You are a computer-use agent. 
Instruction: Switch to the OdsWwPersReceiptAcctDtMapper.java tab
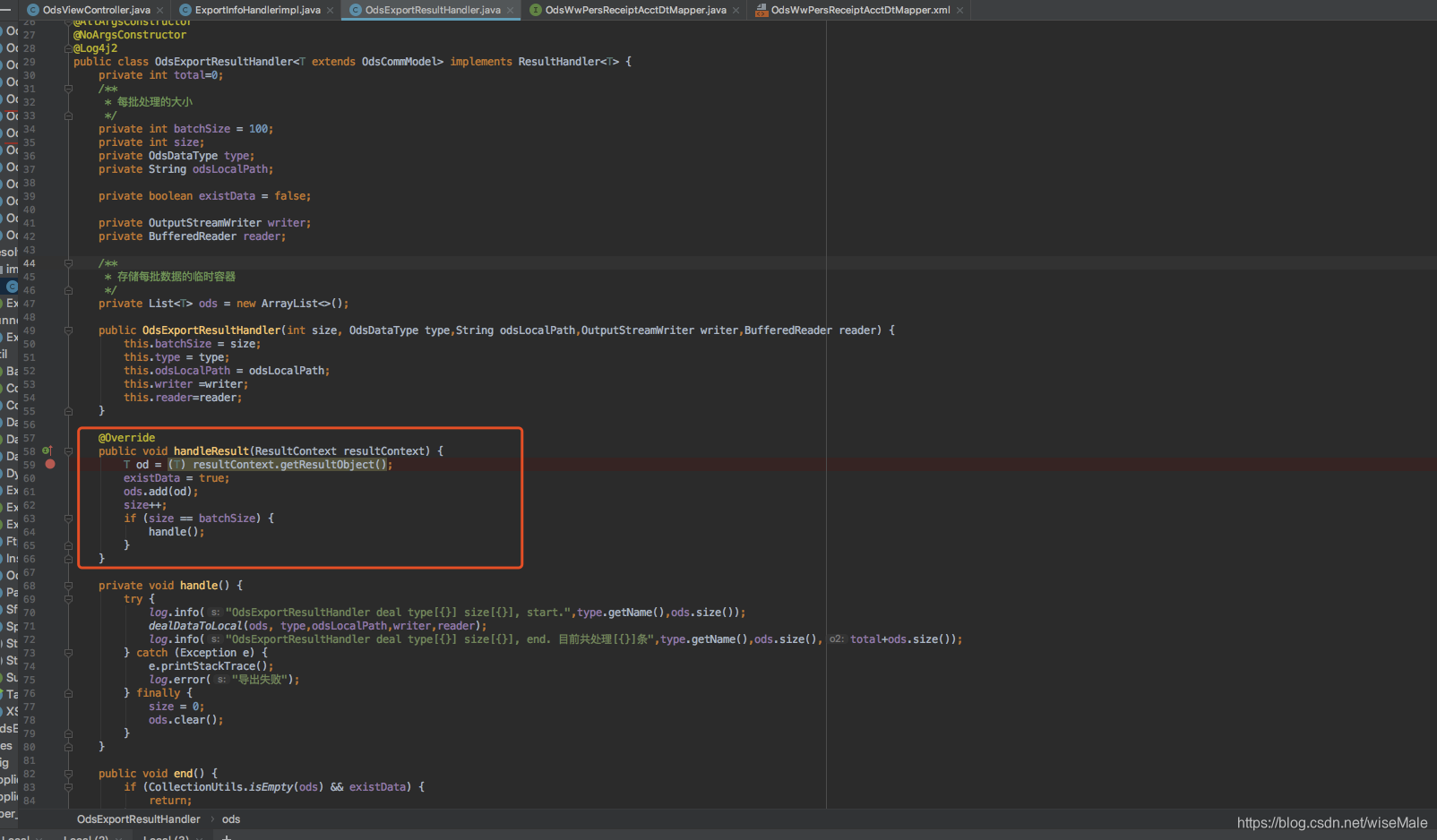pyautogui.click(x=635, y=10)
